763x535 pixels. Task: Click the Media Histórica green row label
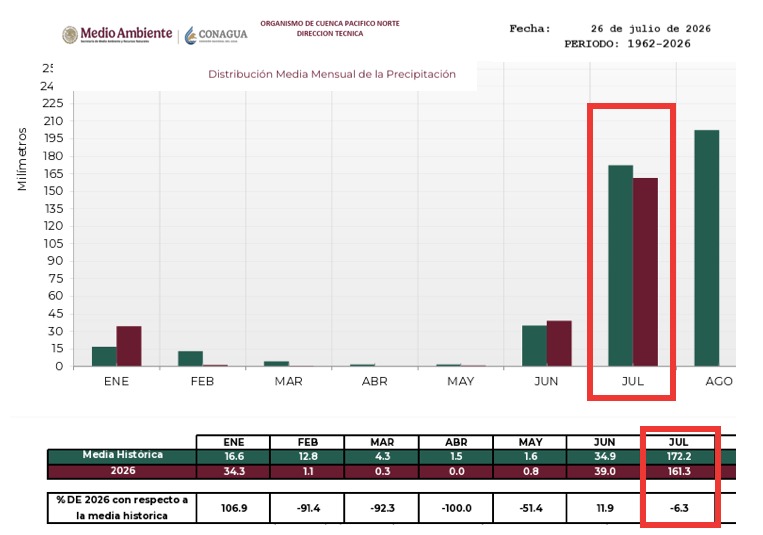[x=122, y=455]
